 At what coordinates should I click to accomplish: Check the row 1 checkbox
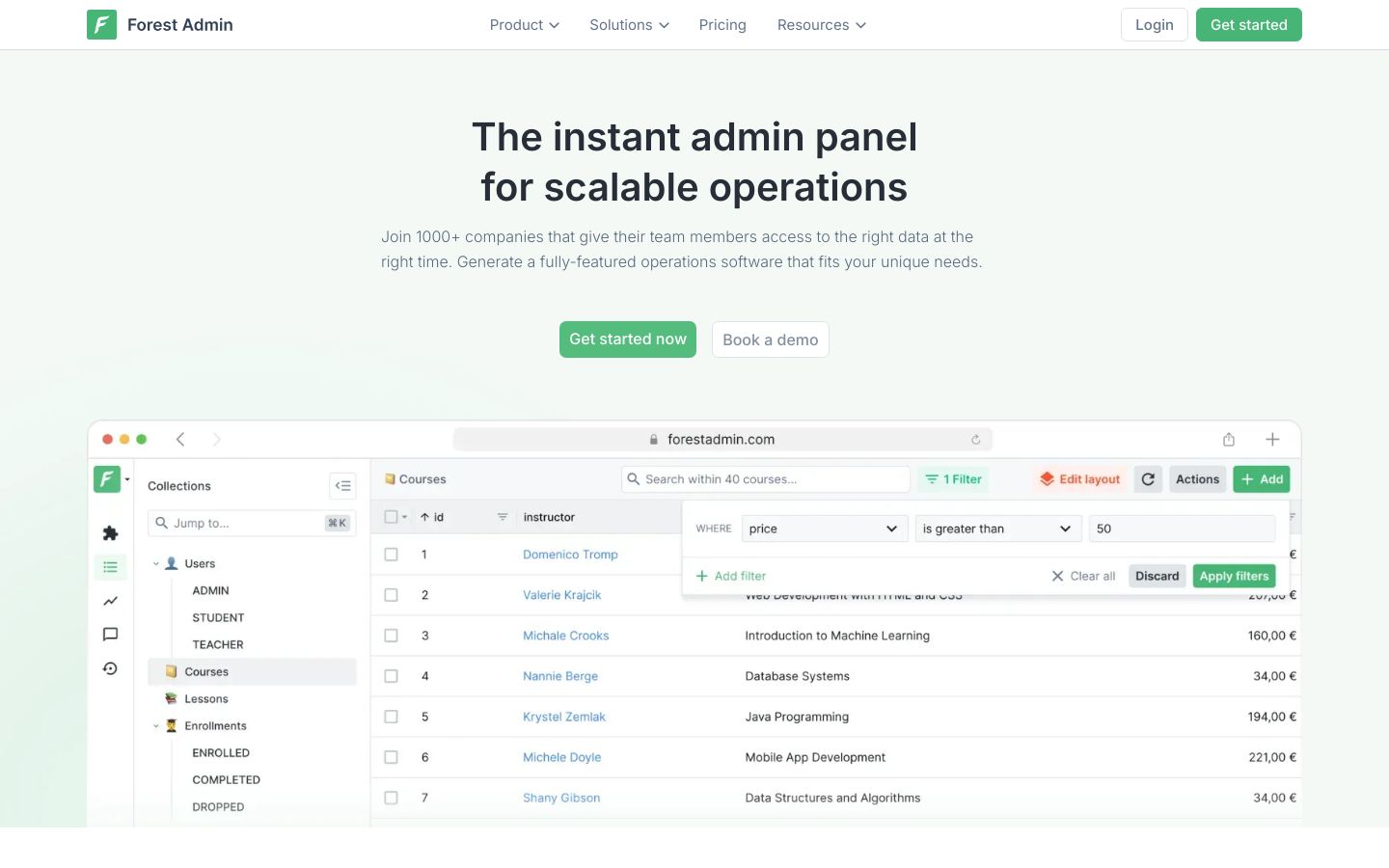pos(391,555)
